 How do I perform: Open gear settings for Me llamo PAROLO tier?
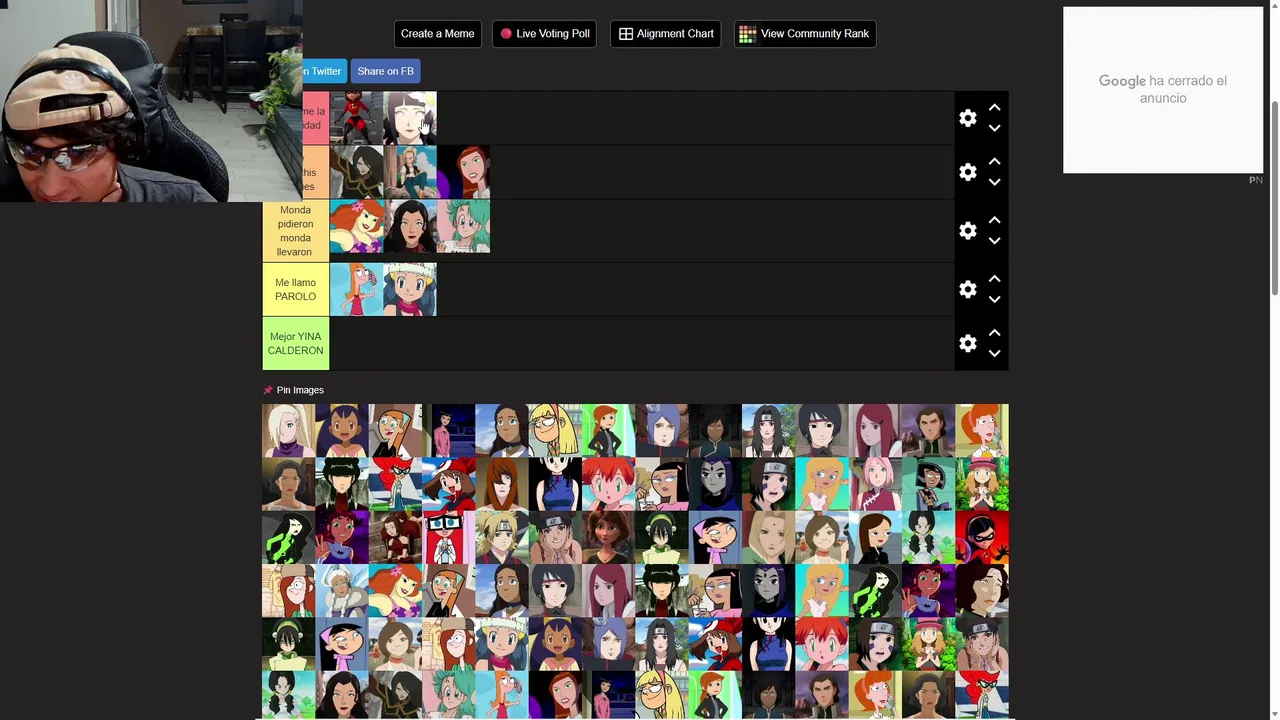tap(967, 289)
